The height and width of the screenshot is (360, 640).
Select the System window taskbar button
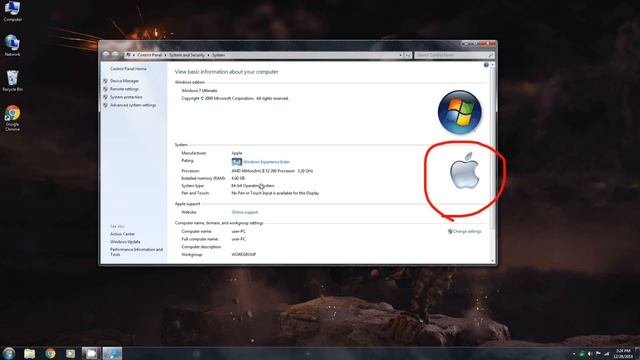(112, 353)
